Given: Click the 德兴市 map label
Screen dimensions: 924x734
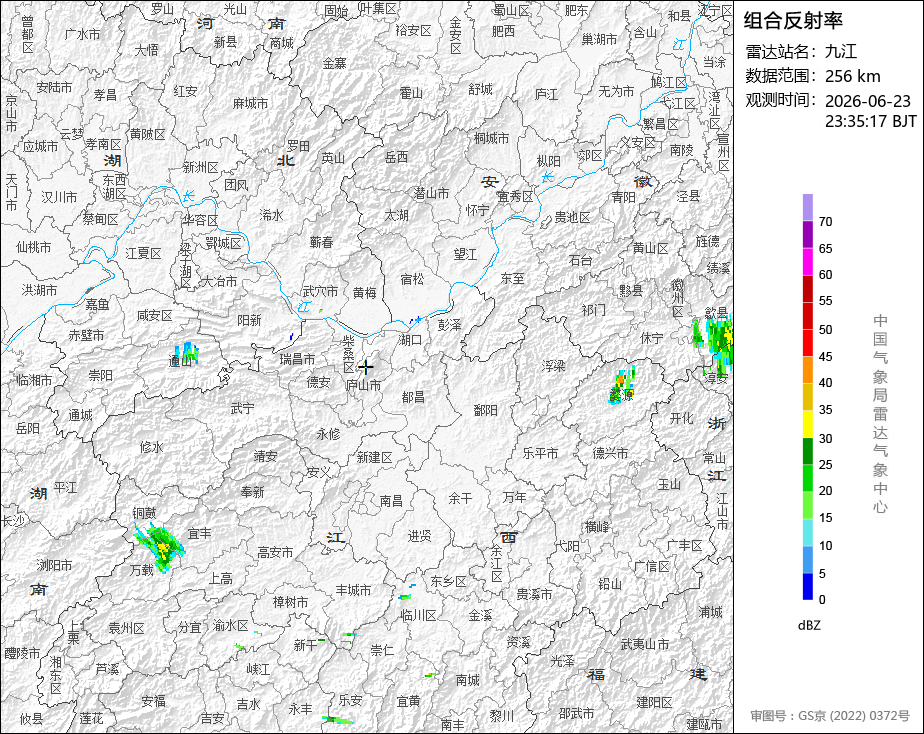Looking at the screenshot, I should (610, 452).
